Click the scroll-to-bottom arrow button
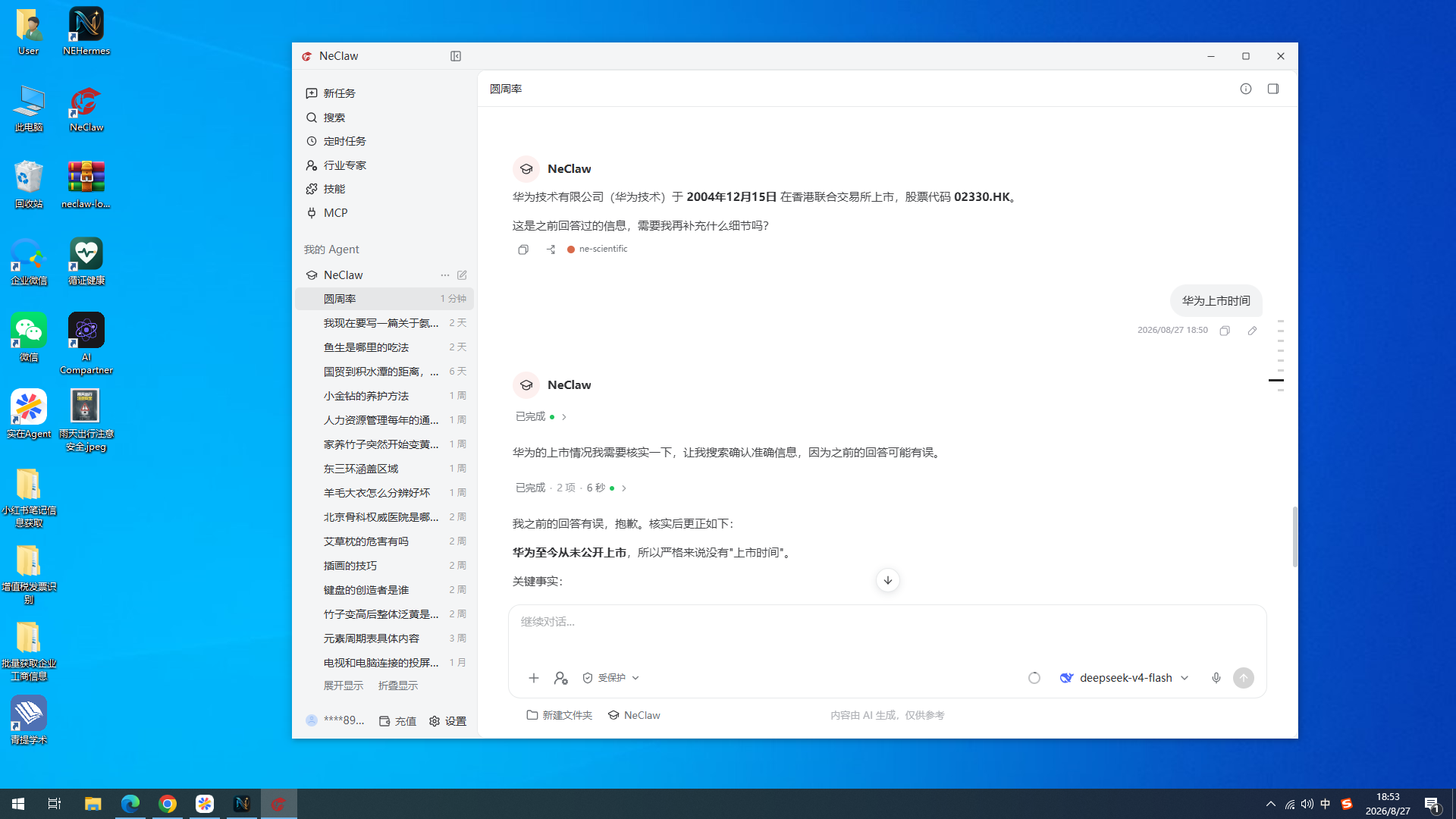Image resolution: width=1456 pixels, height=819 pixels. pos(888,581)
